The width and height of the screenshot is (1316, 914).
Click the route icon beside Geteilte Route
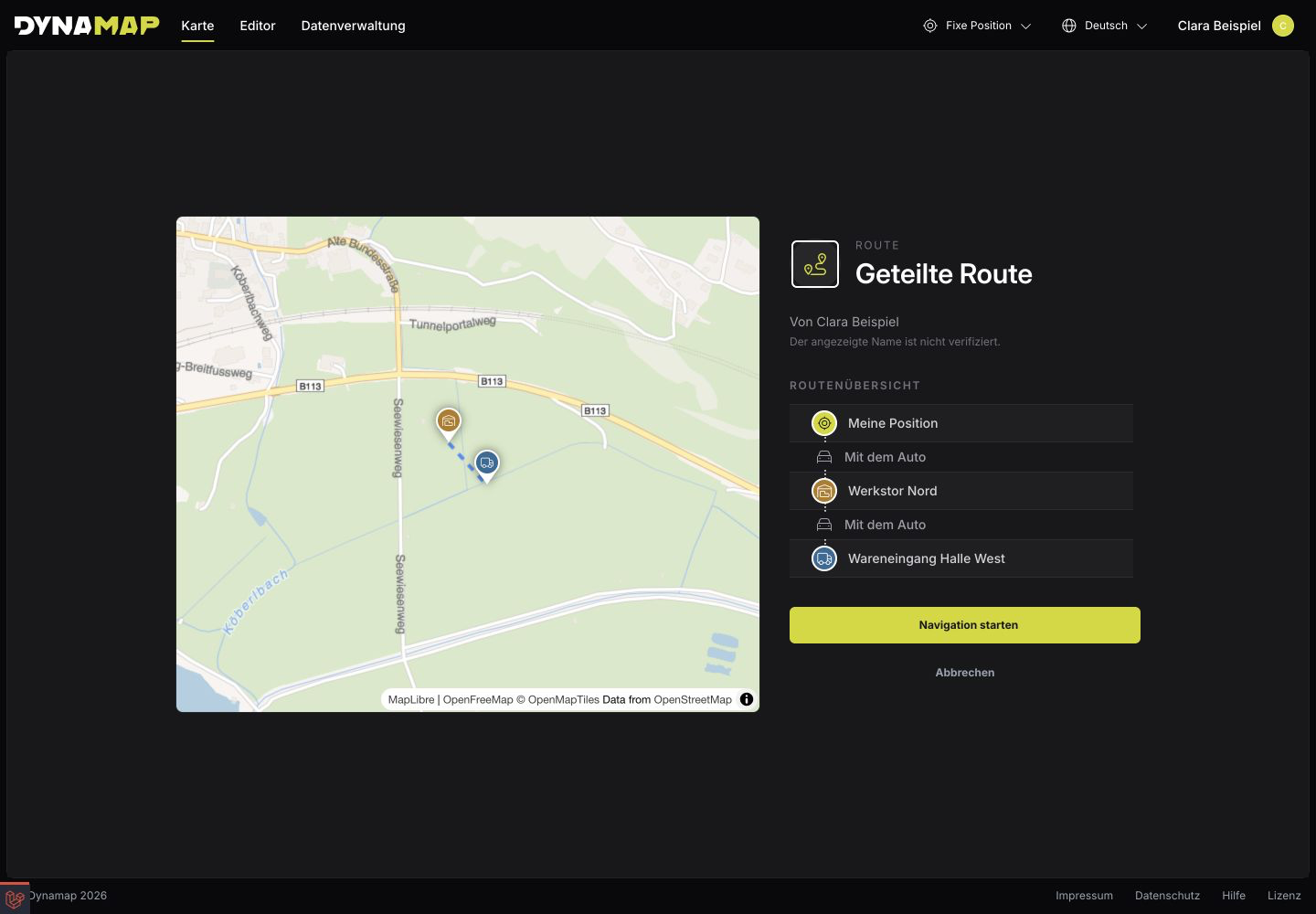(815, 264)
